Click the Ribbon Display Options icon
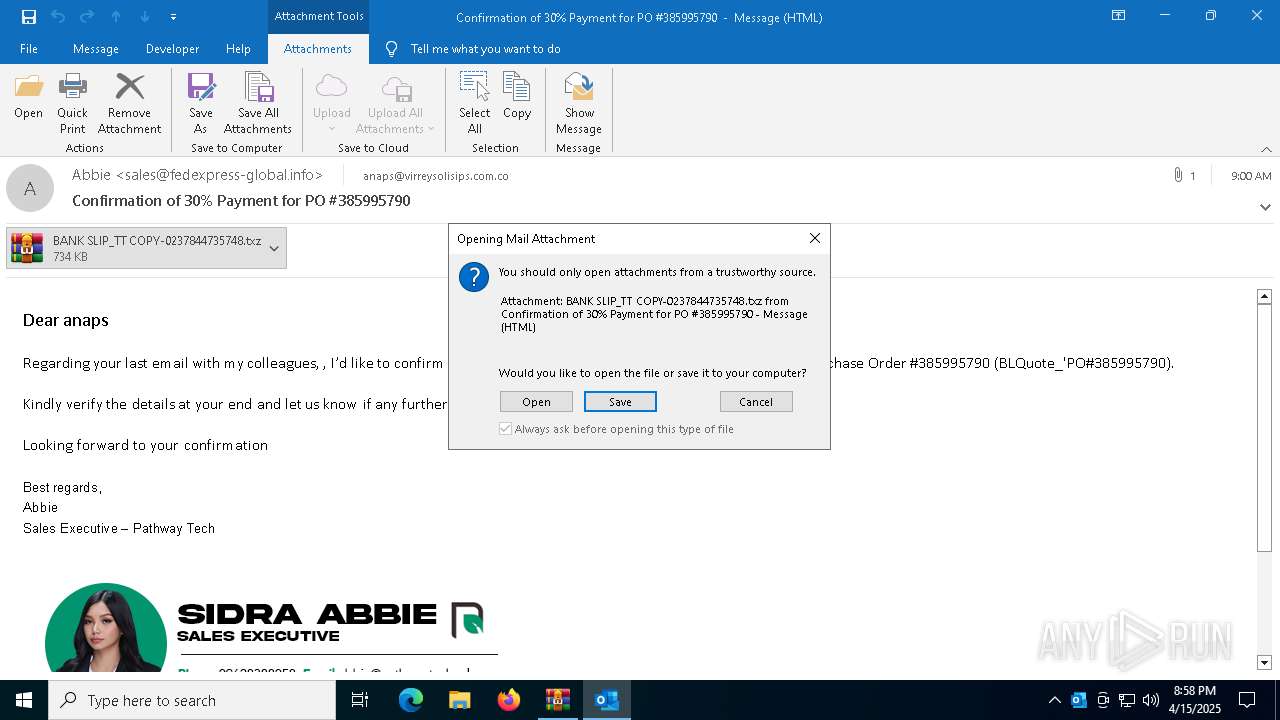This screenshot has height=720, width=1280. (x=1119, y=16)
